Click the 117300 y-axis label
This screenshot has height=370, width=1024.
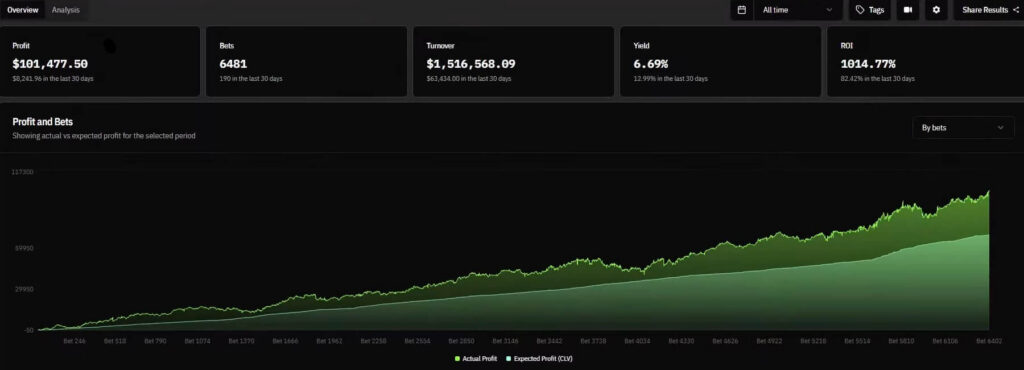22,172
